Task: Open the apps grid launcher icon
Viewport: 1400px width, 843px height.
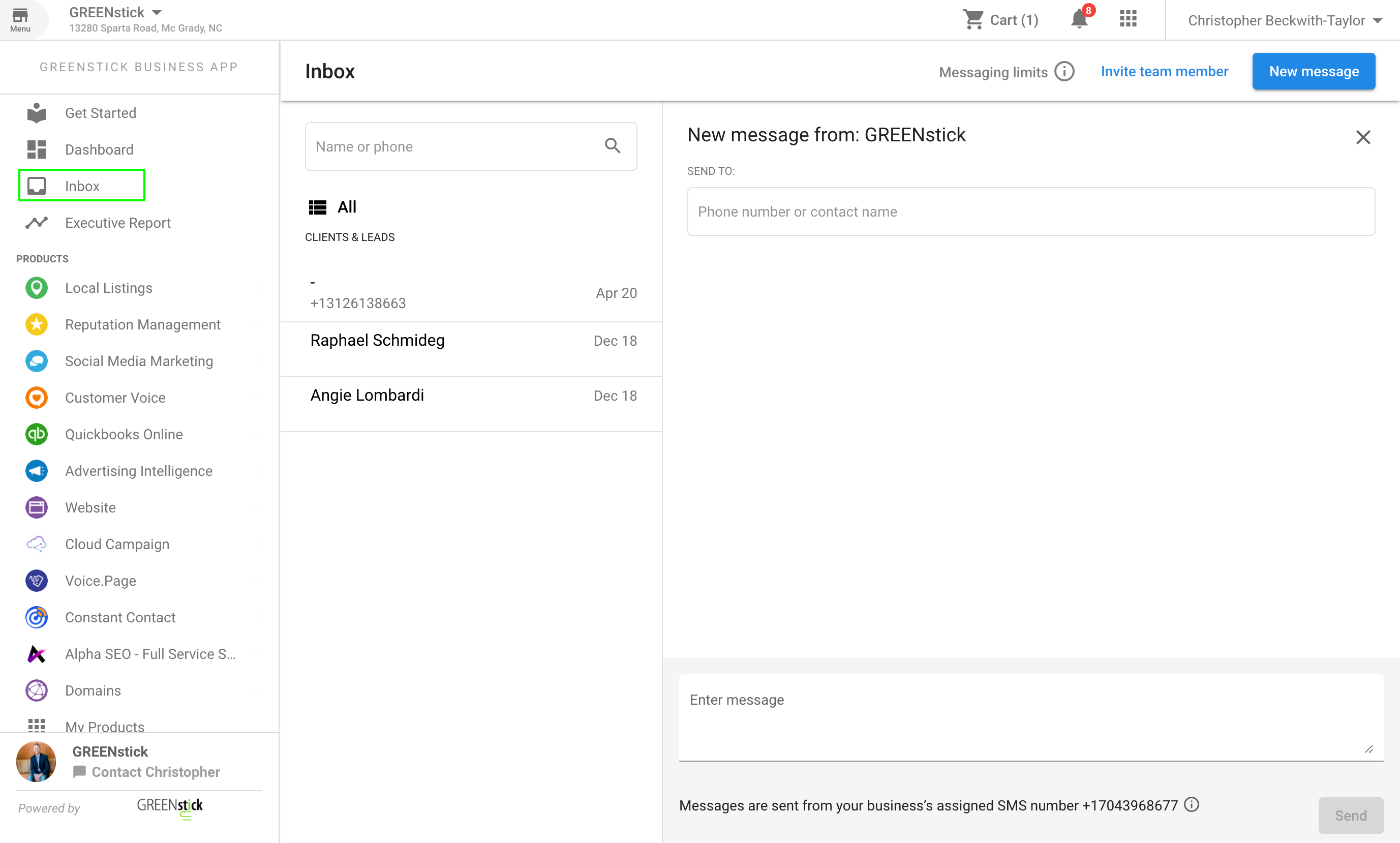Action: pyautogui.click(x=1128, y=19)
